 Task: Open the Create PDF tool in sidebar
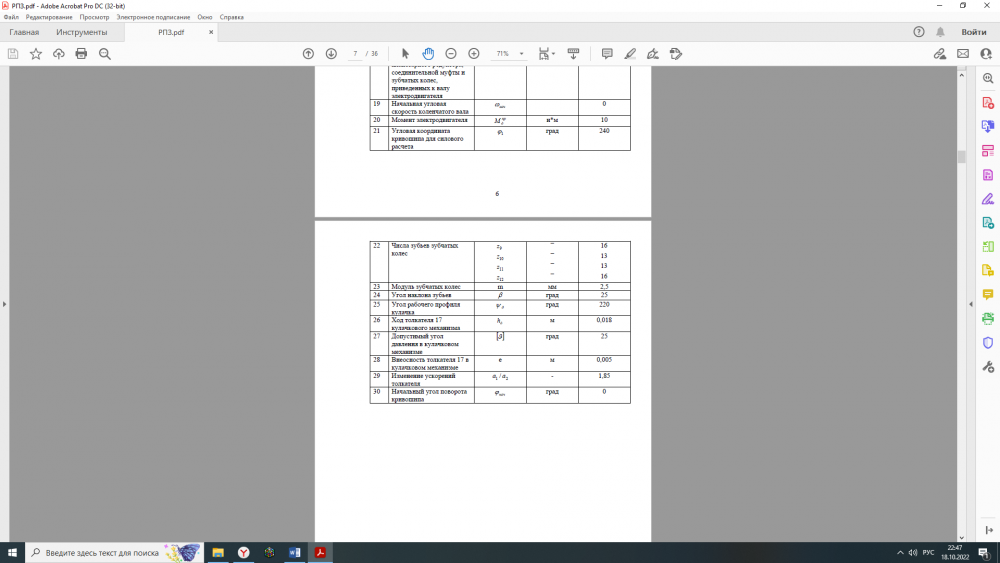[988, 103]
